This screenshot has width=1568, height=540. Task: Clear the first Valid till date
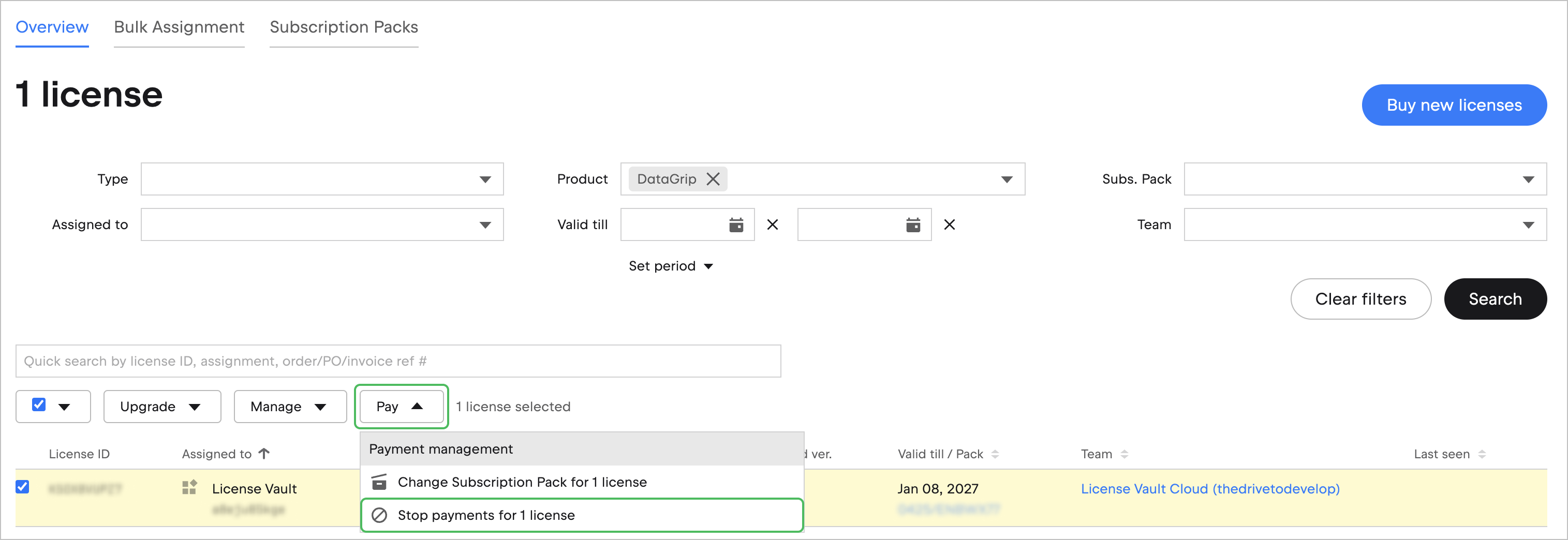(773, 225)
